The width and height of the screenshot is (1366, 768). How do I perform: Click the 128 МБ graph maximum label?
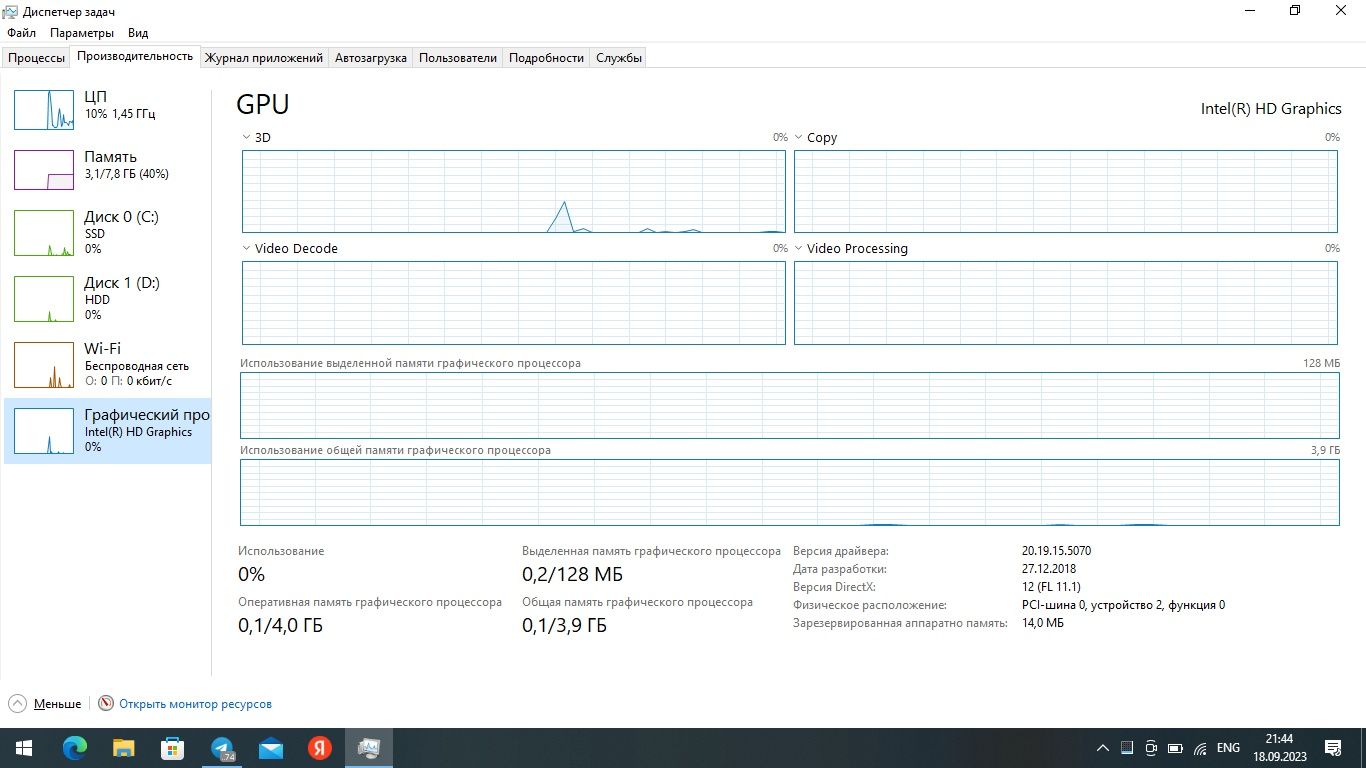1322,364
